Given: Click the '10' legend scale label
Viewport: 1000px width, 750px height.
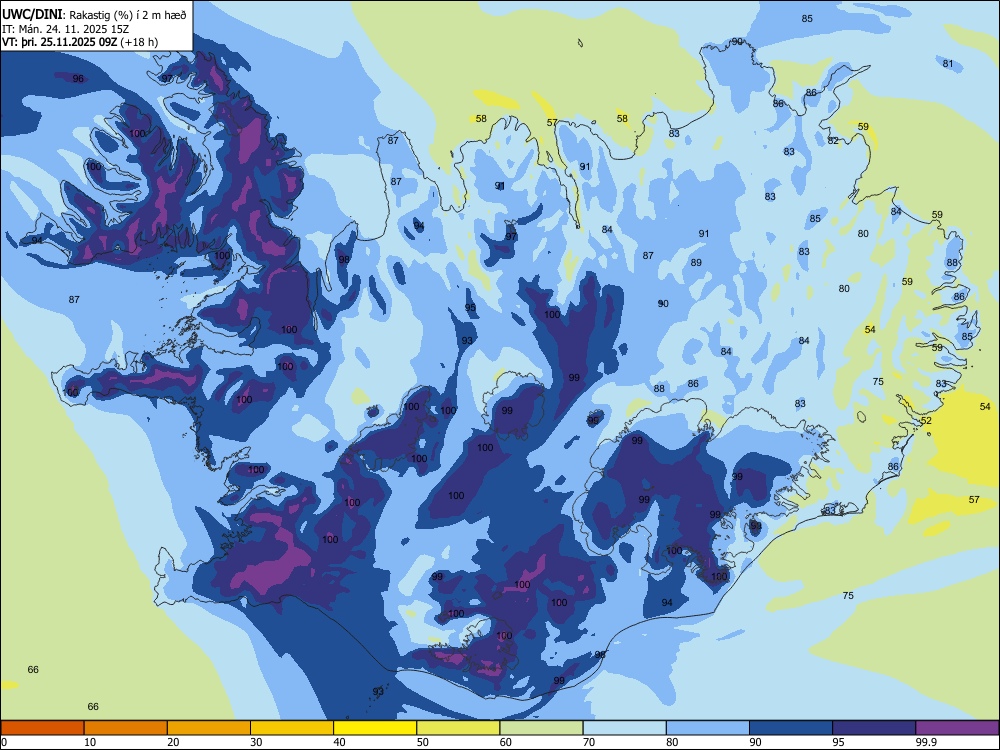Looking at the screenshot, I should [90, 742].
